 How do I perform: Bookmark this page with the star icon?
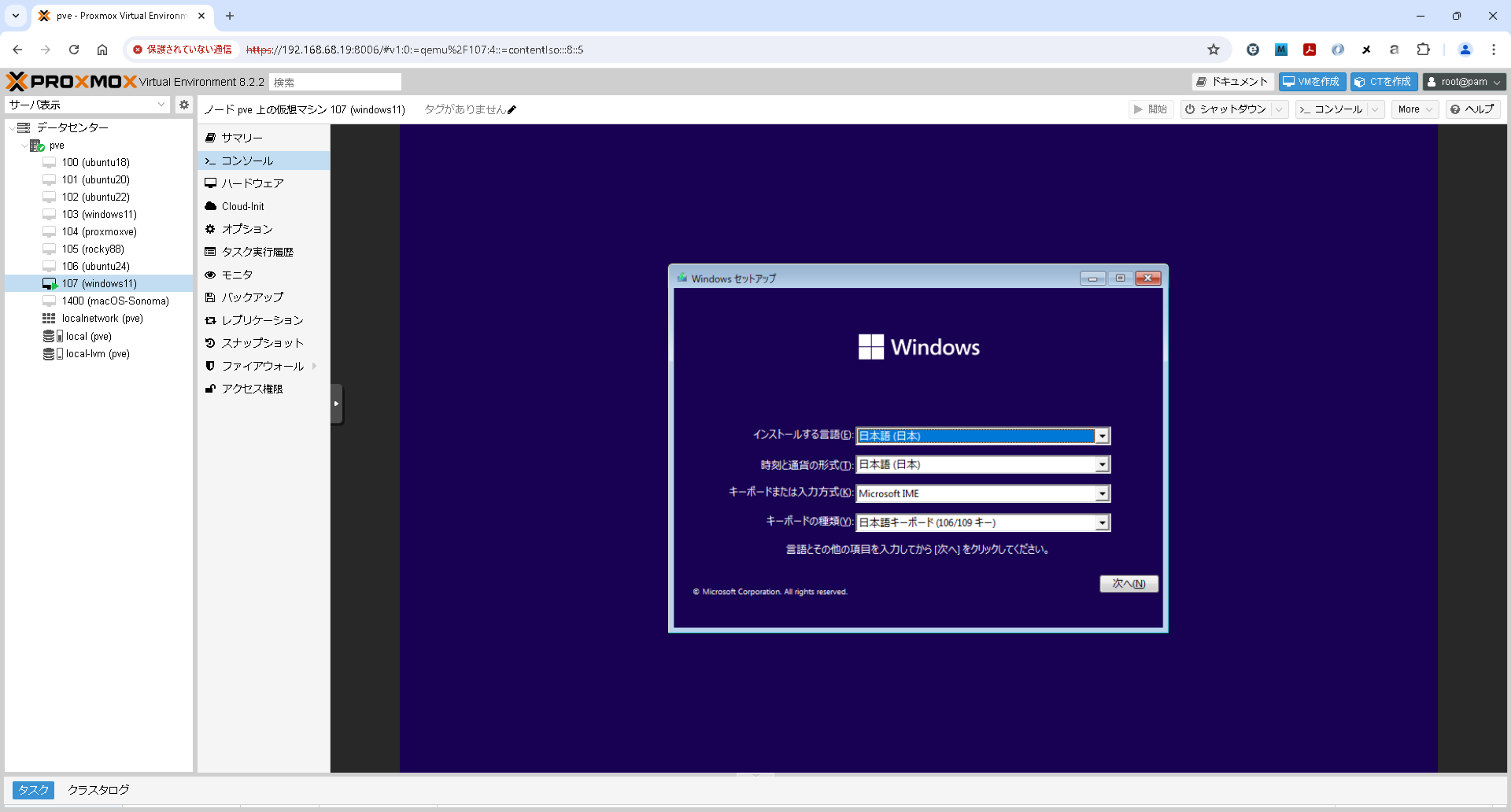pos(1214,50)
